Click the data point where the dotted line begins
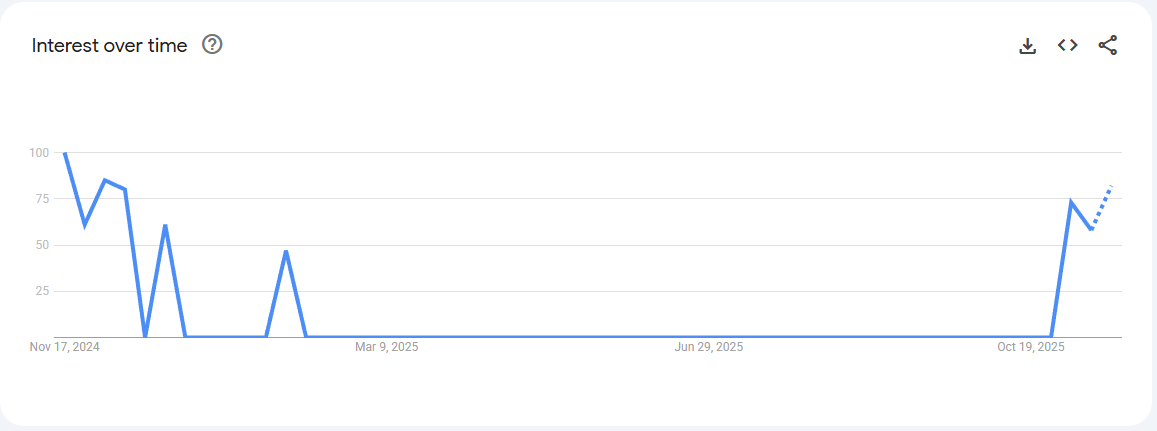 (1091, 229)
